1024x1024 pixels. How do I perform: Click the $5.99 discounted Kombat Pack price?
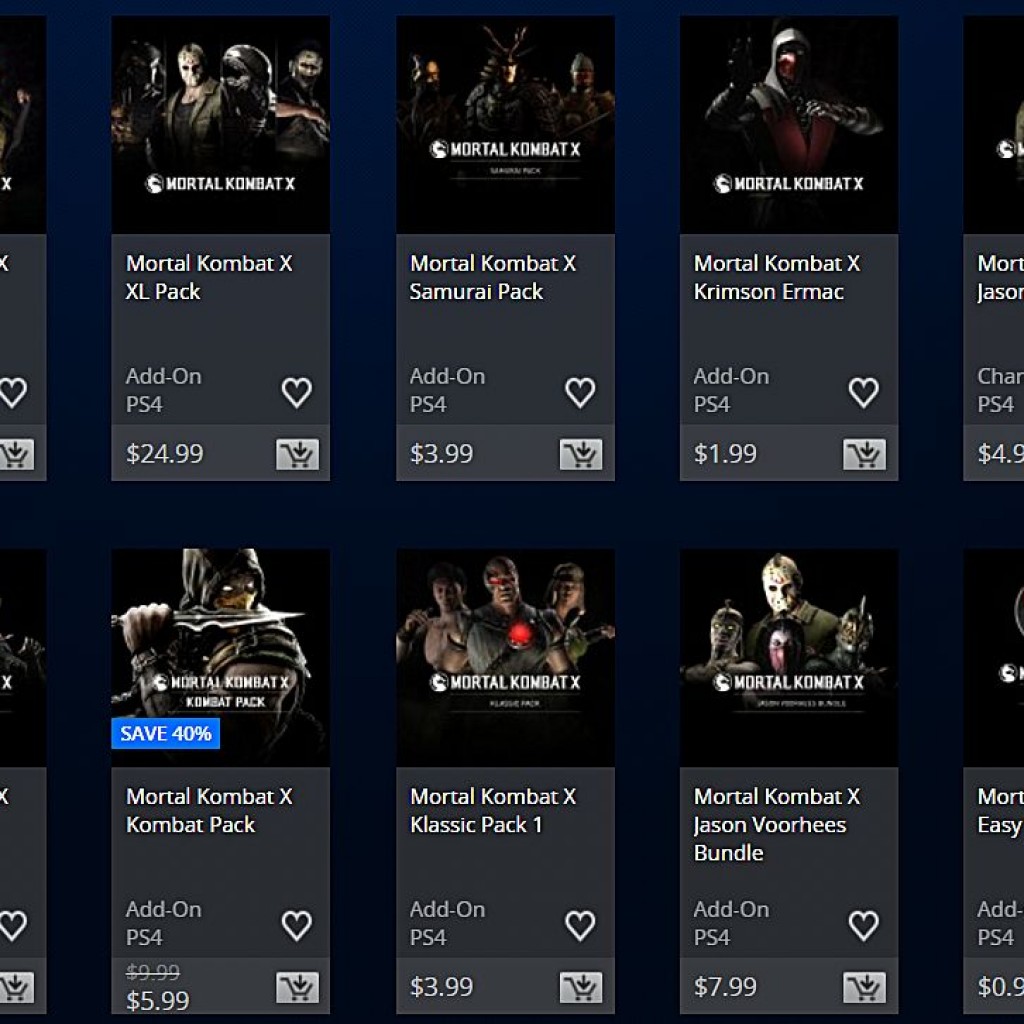(158, 1000)
